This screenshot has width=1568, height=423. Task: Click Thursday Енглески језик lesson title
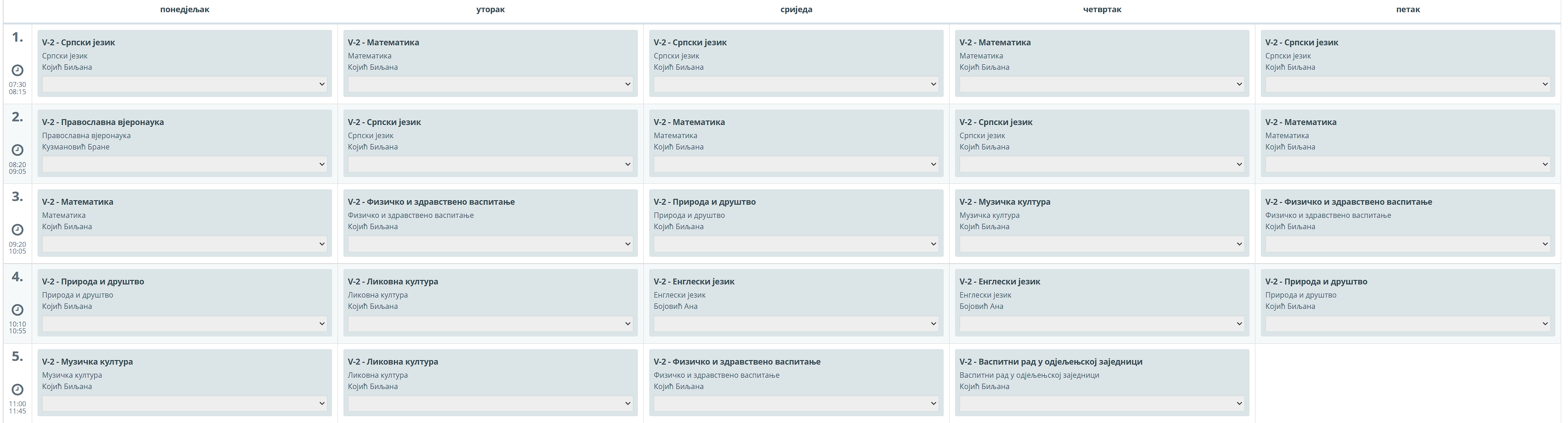(x=999, y=282)
